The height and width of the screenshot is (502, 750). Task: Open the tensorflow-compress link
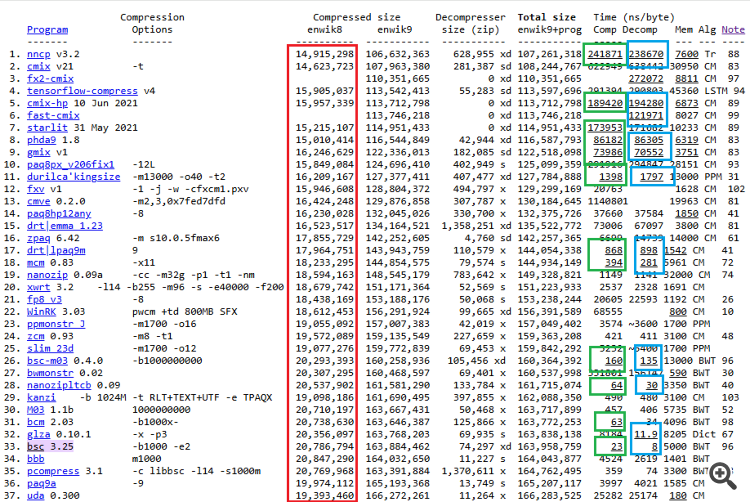point(82,91)
